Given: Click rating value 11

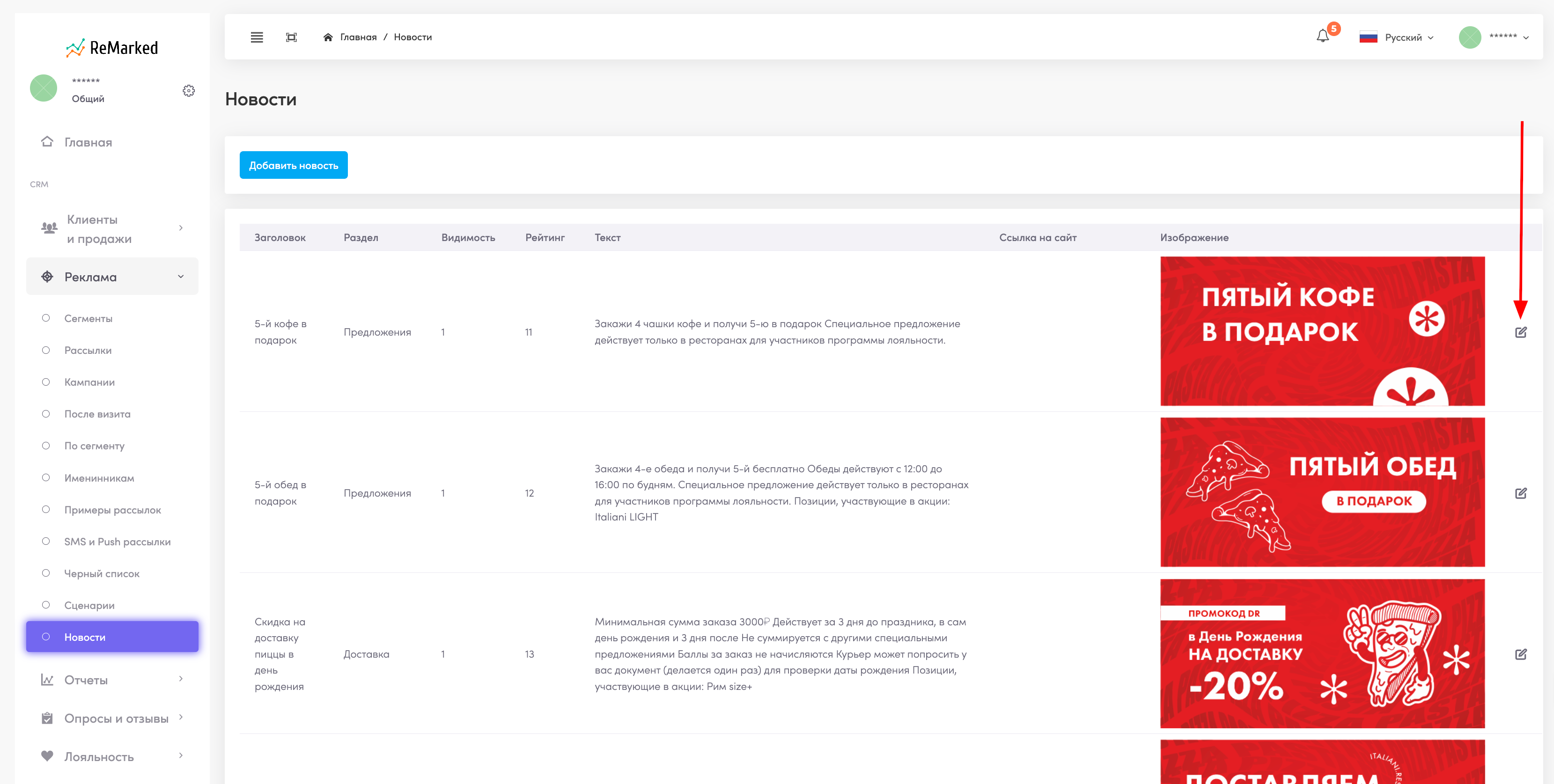Looking at the screenshot, I should coord(529,332).
